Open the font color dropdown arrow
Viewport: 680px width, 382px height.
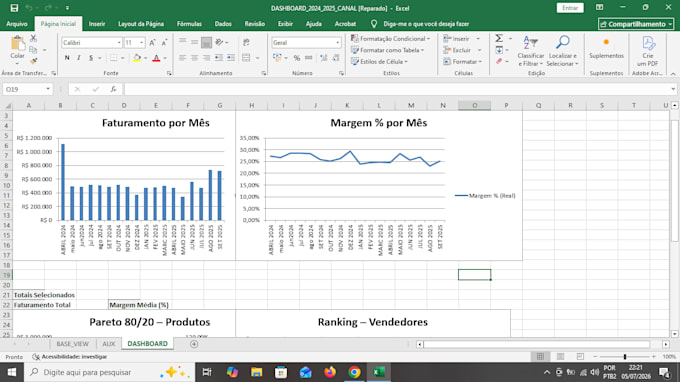tap(165, 58)
